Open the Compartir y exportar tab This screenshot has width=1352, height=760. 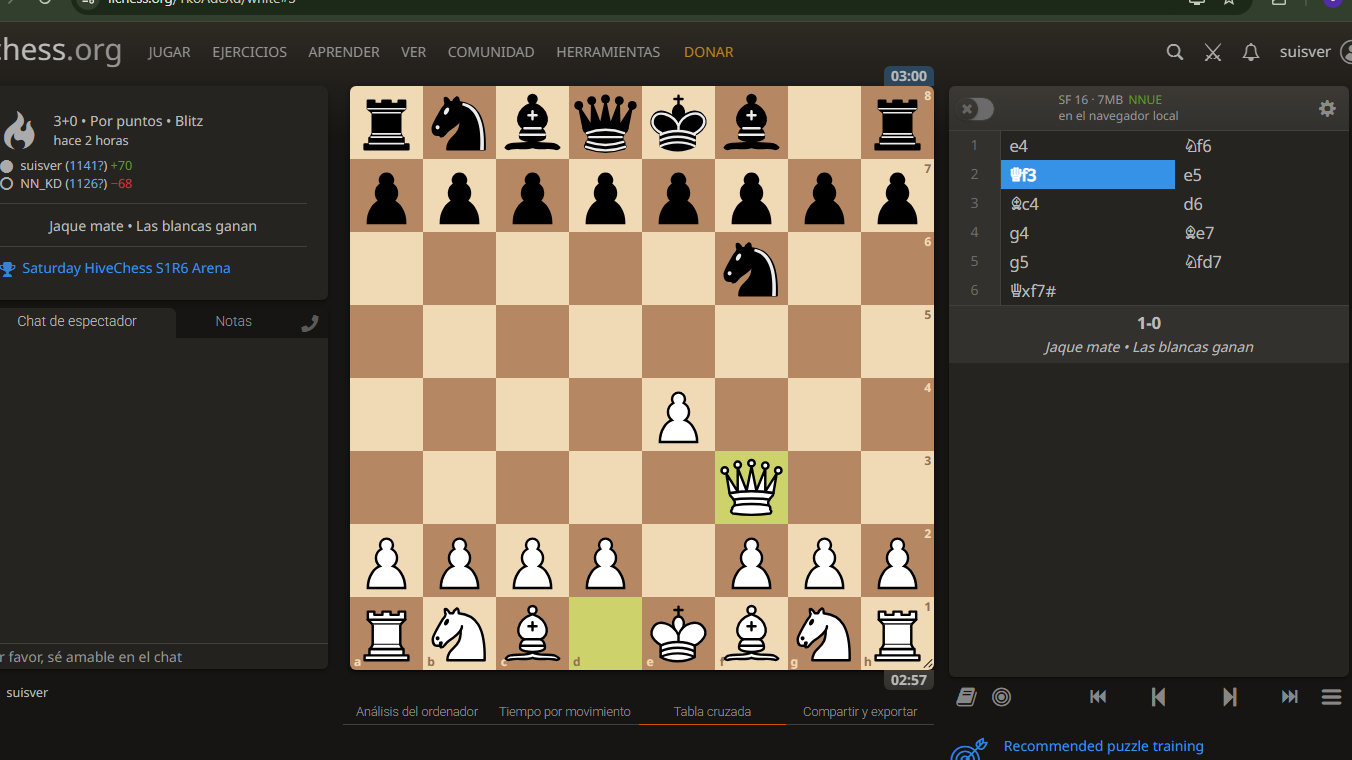click(x=860, y=712)
